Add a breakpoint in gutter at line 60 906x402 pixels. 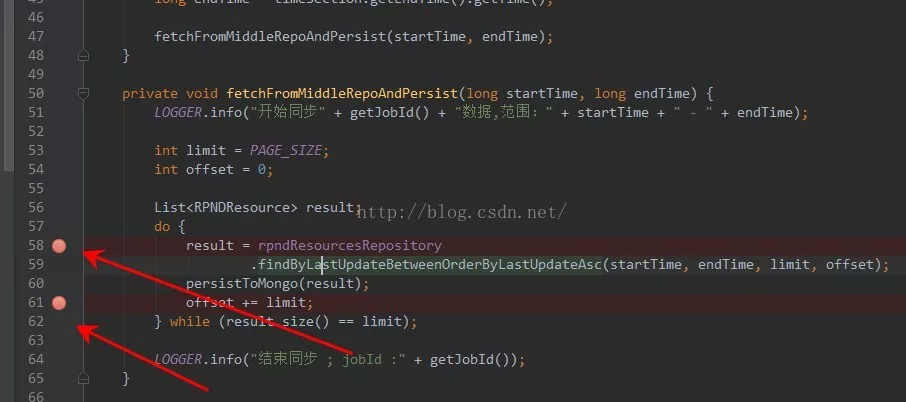59,284
